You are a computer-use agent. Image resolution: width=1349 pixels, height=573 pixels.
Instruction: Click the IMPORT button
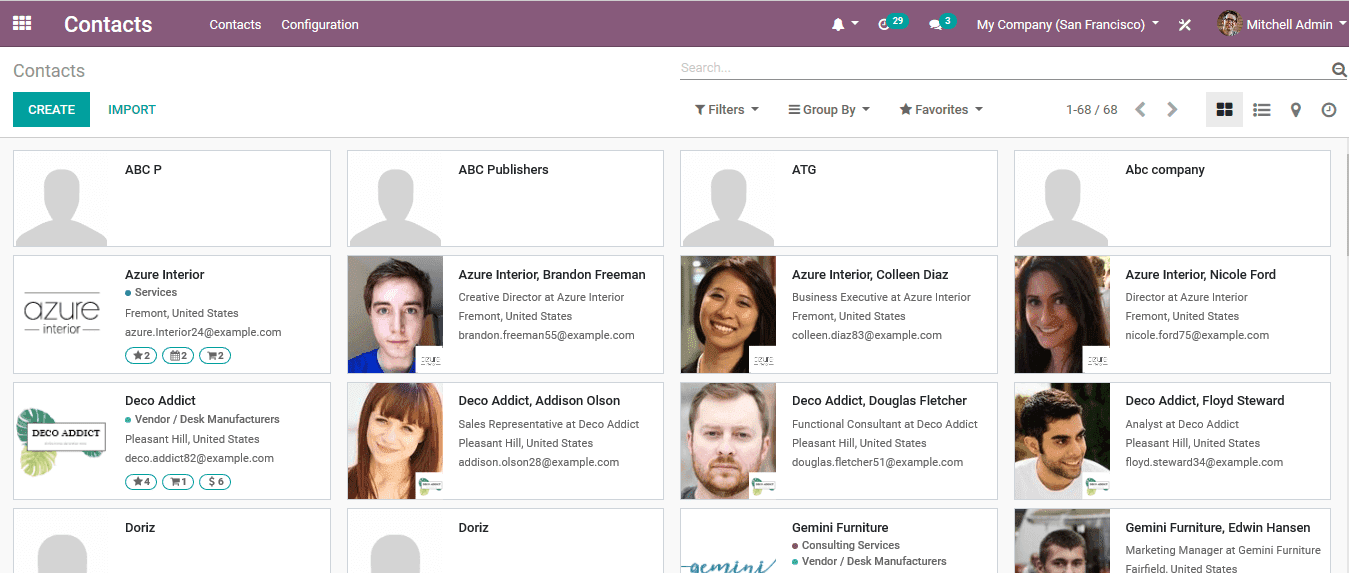point(132,110)
